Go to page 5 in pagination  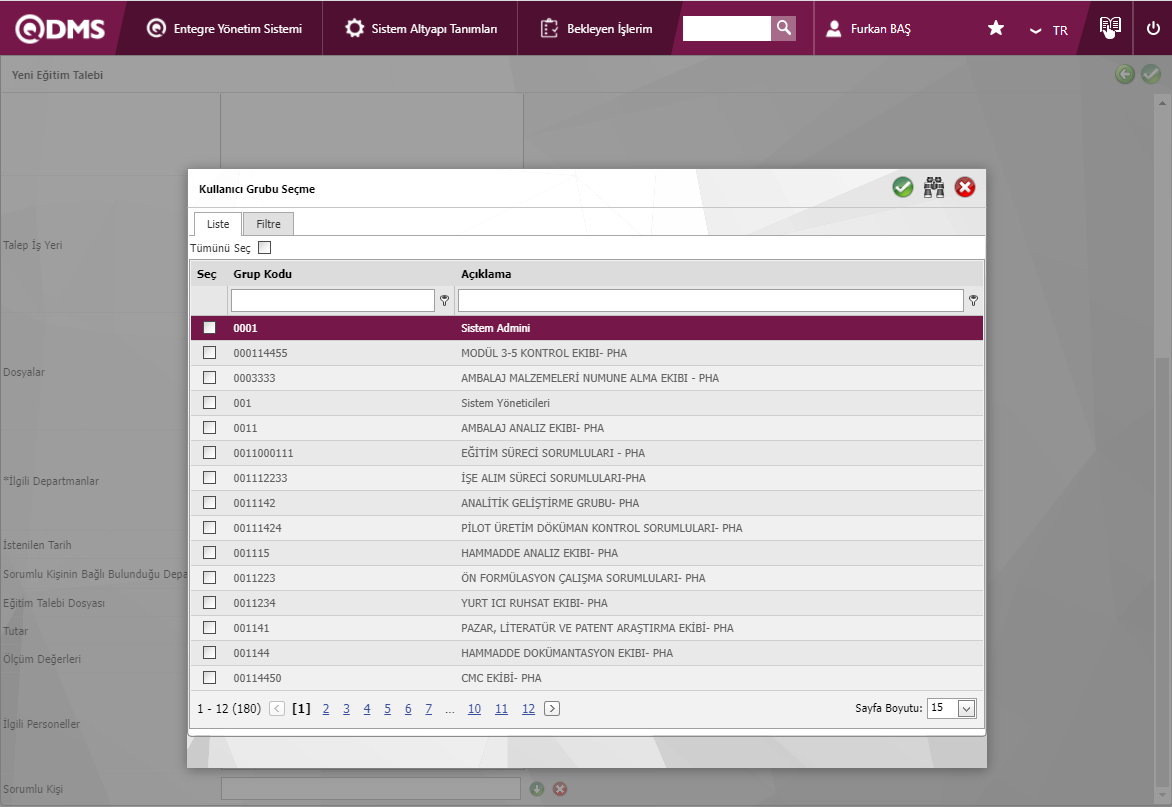click(x=388, y=709)
